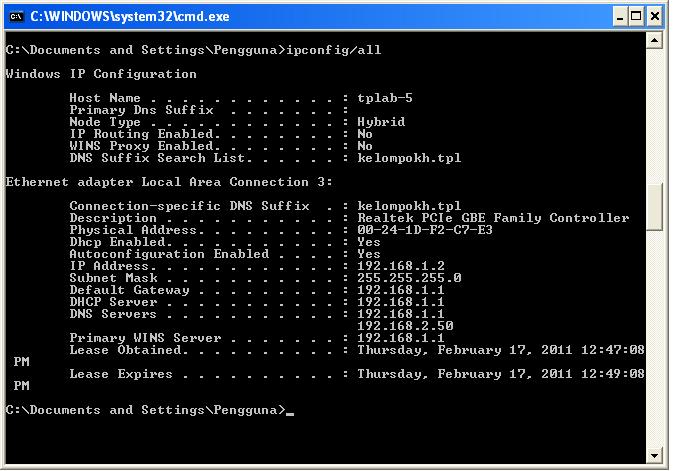
Task: Click physical address 00-24-1D-F2-C7-E3
Action: pos(425,229)
